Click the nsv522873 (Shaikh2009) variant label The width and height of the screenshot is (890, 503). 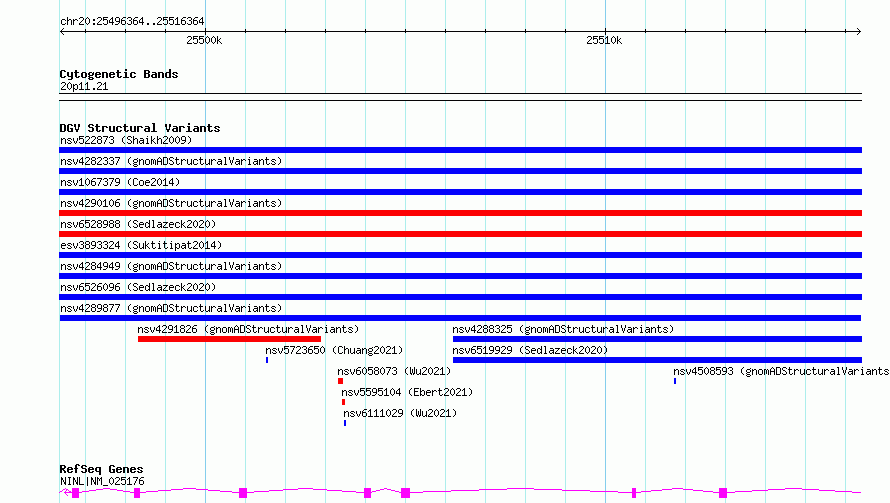pyautogui.click(x=126, y=140)
